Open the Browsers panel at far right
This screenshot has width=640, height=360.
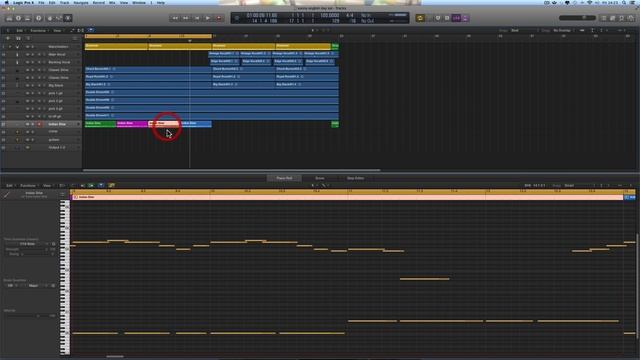[631, 18]
